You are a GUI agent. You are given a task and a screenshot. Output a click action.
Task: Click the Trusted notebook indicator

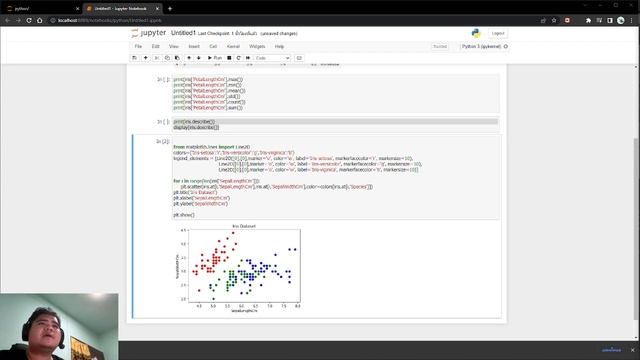(x=440, y=47)
